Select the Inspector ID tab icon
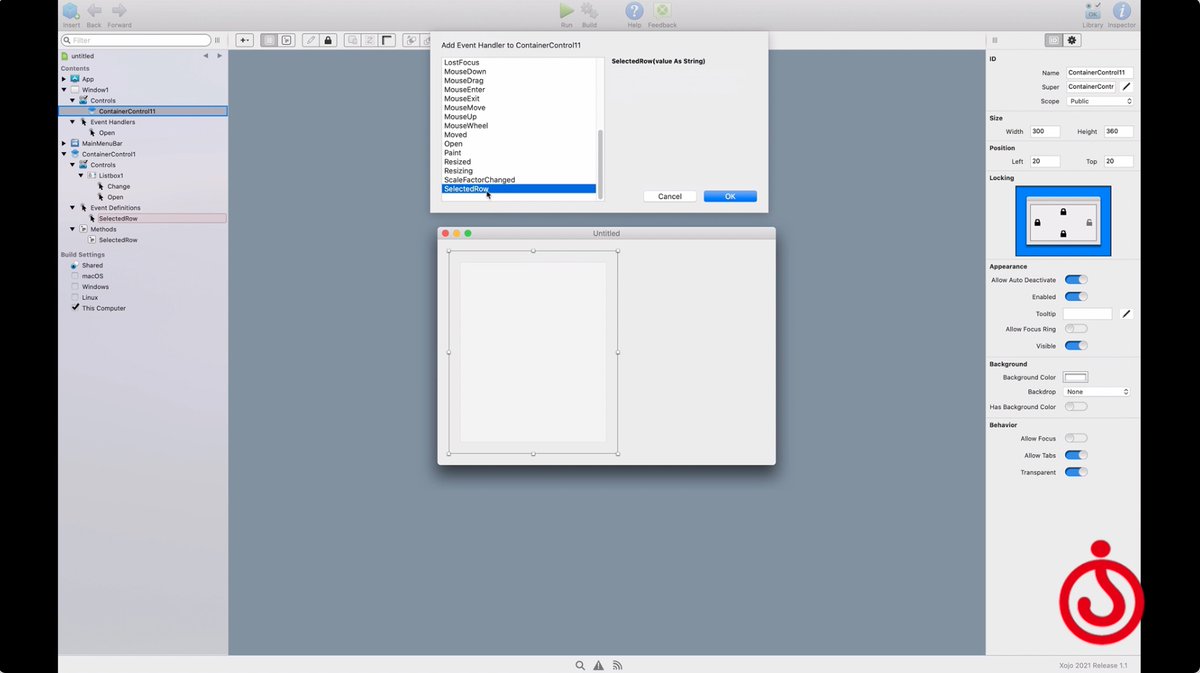The width and height of the screenshot is (1200, 673). click(1053, 40)
